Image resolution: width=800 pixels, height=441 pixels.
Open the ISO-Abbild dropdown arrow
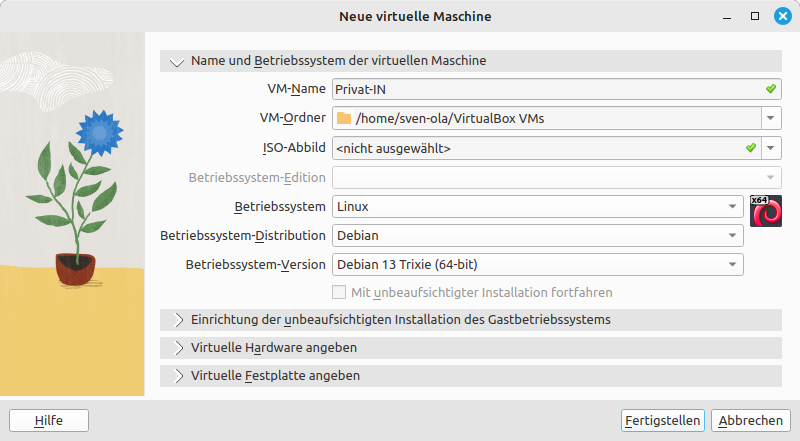point(771,148)
